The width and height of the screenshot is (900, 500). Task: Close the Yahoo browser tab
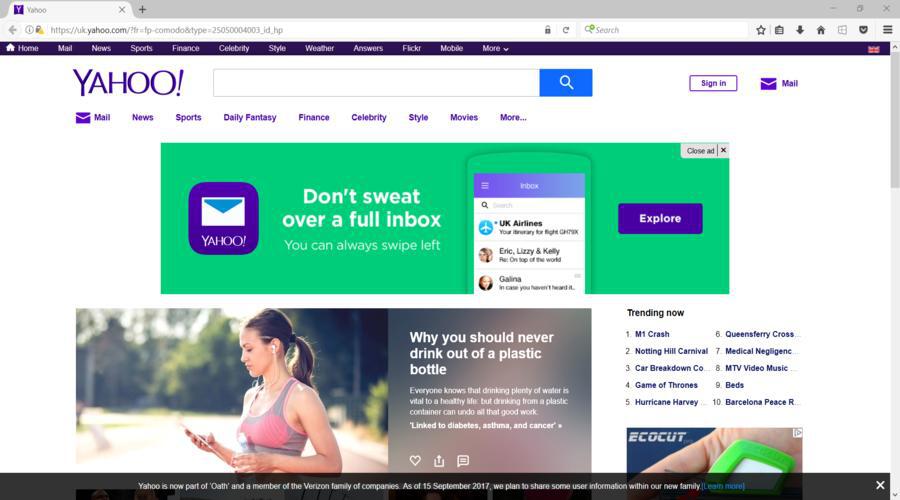[x=122, y=10]
